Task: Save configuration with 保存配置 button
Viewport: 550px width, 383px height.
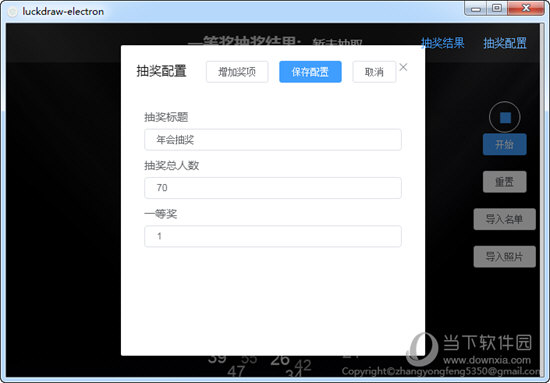Action: coord(310,72)
